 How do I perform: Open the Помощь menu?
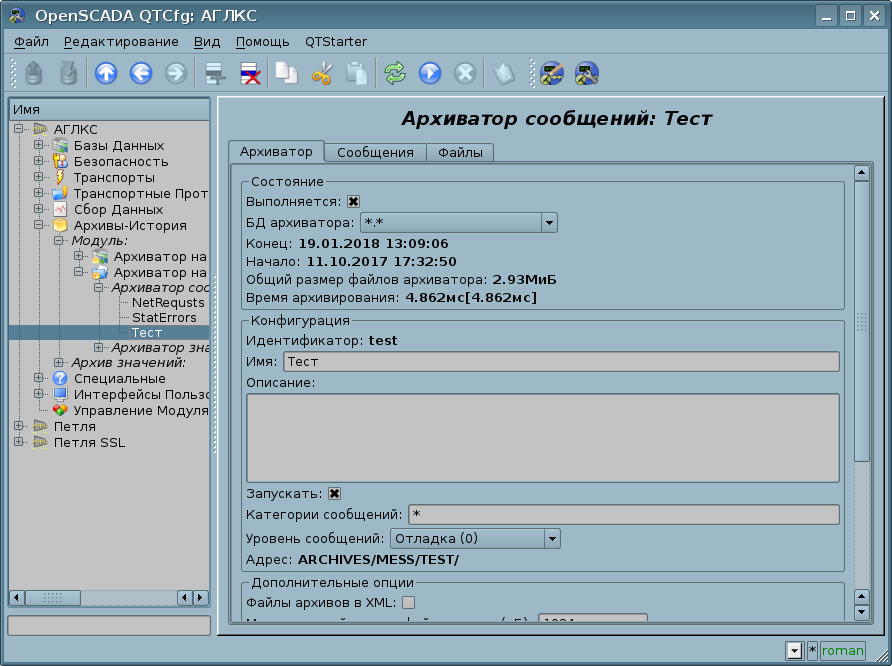(262, 42)
